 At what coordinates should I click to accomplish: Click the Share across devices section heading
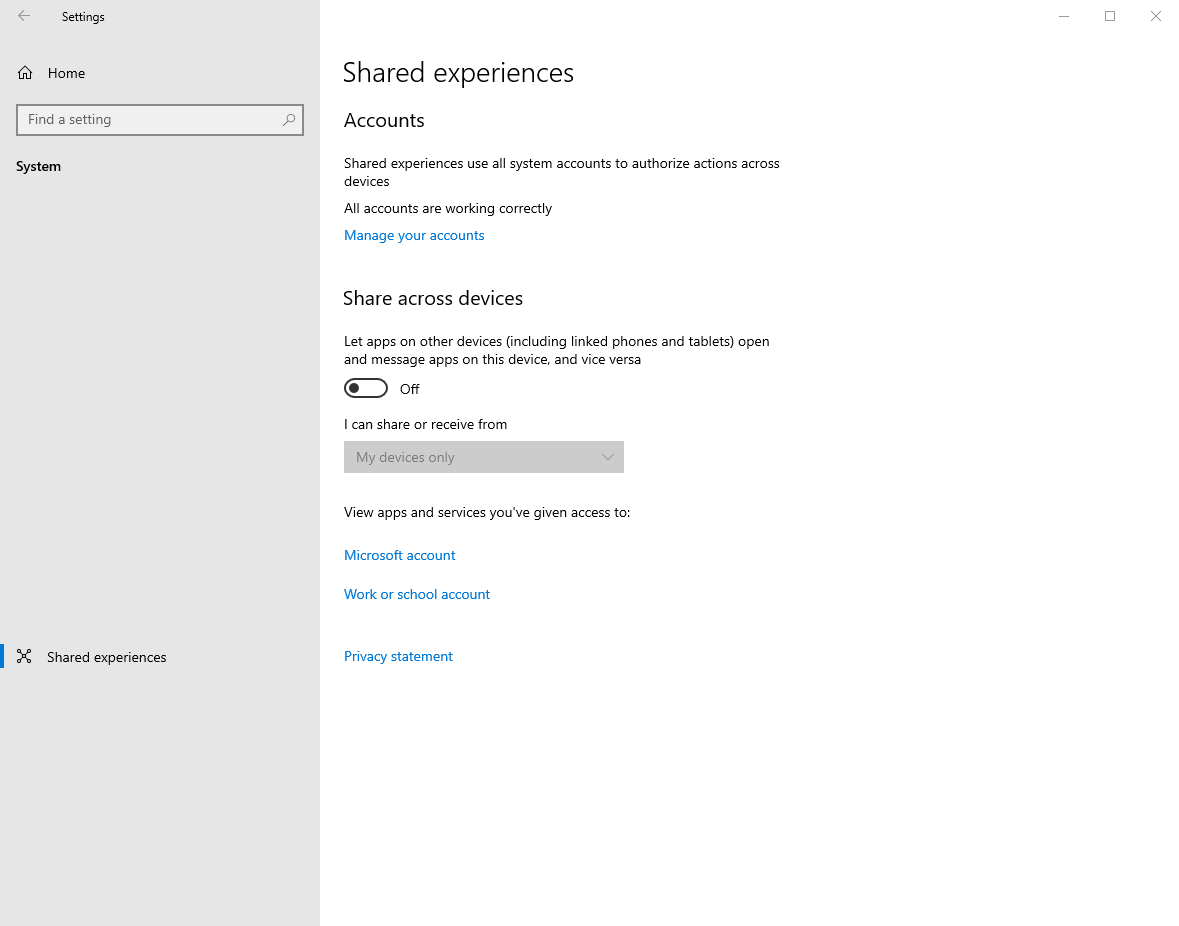433,298
